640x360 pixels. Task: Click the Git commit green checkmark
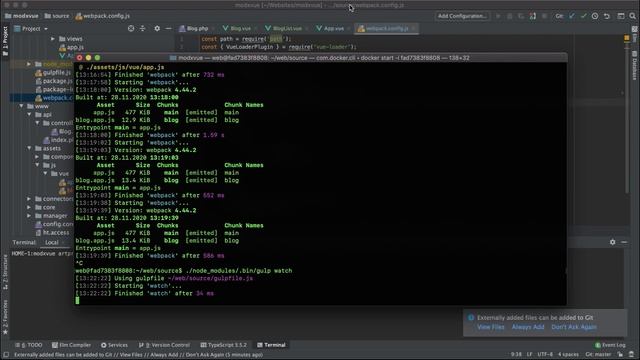coord(584,16)
